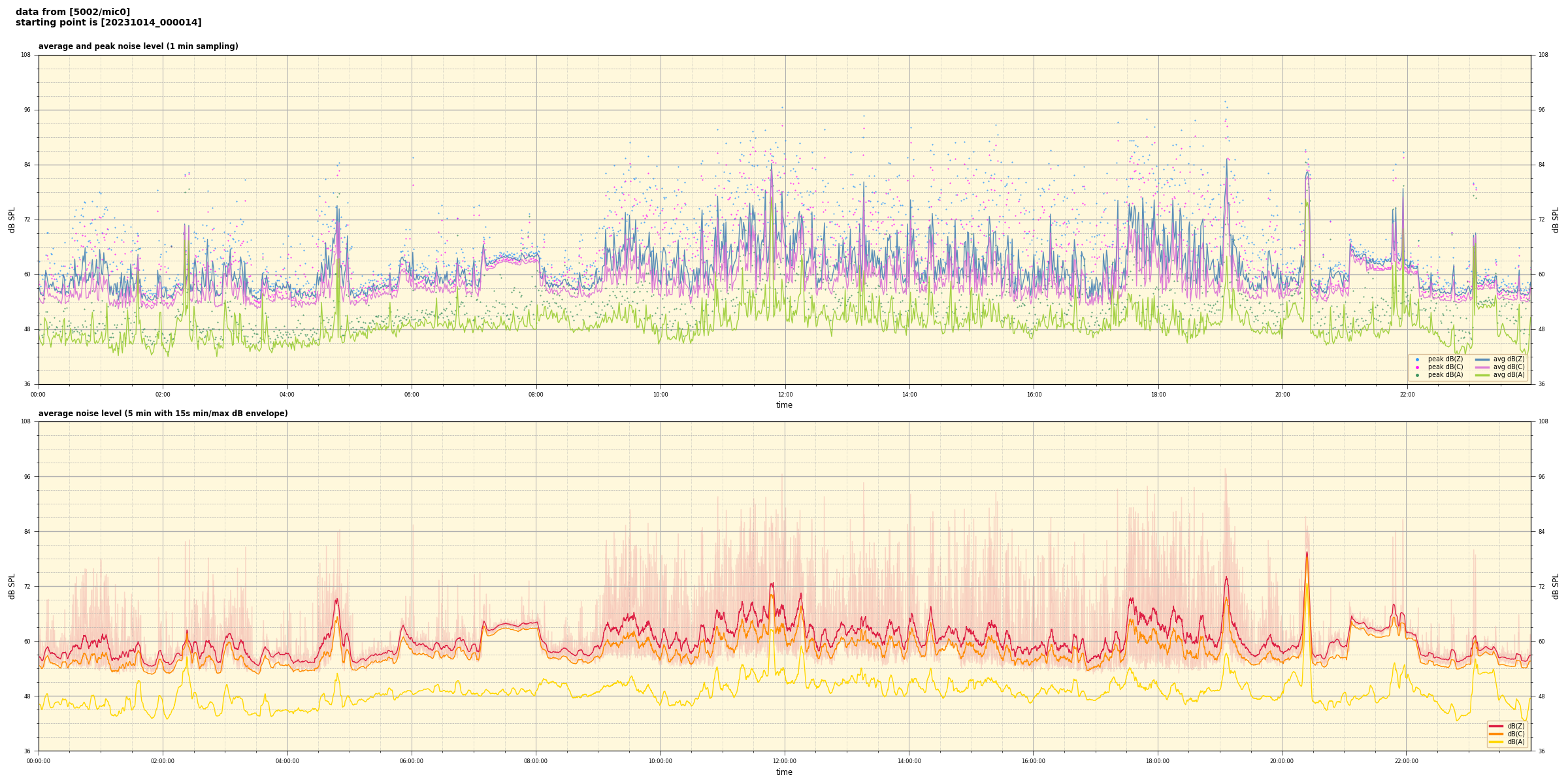Screen dimensions: 1568x784
Task: Click the 12:00 tick label on the top chart
Action: (x=785, y=395)
